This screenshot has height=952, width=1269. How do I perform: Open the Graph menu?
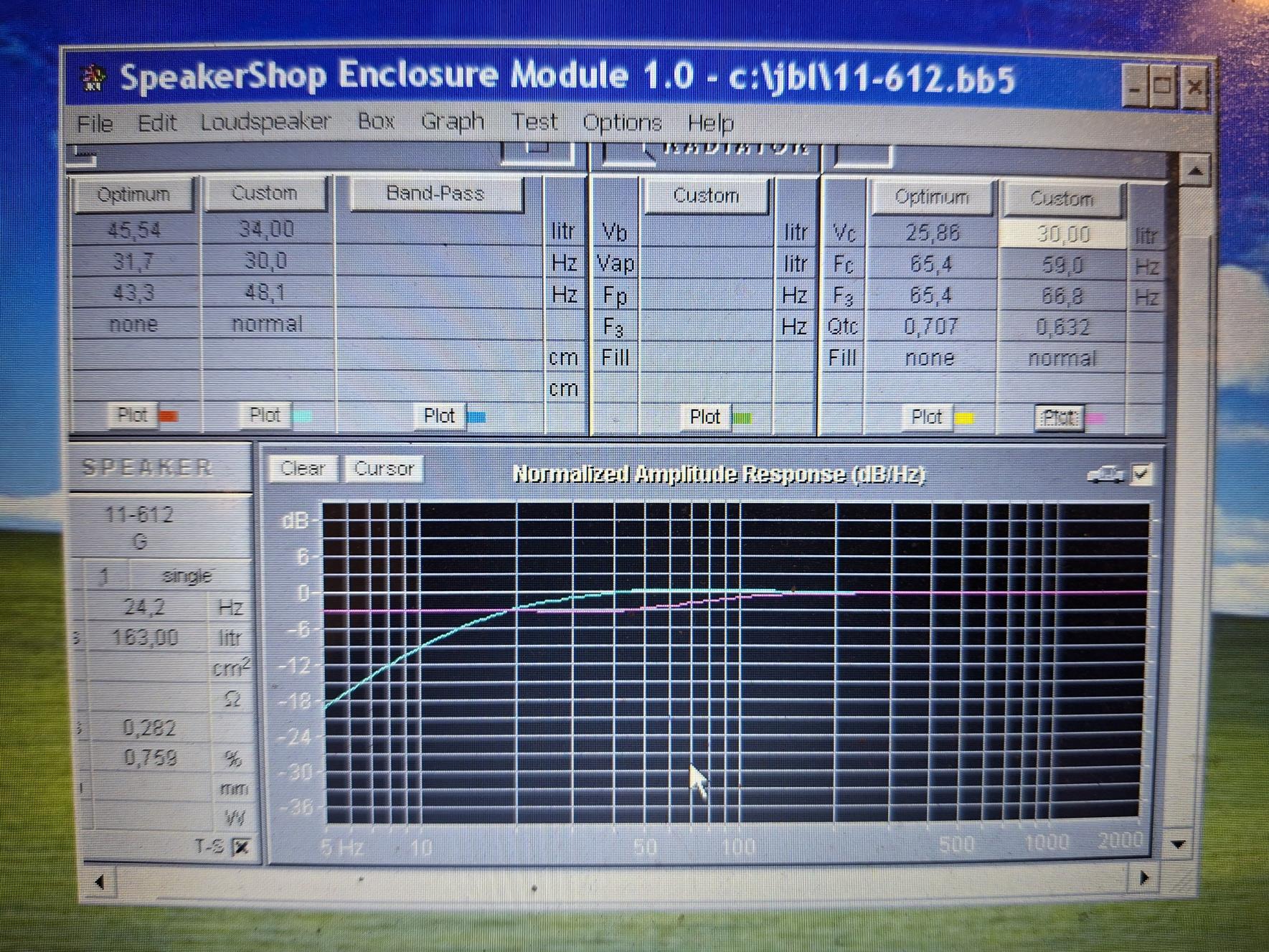pos(452,121)
